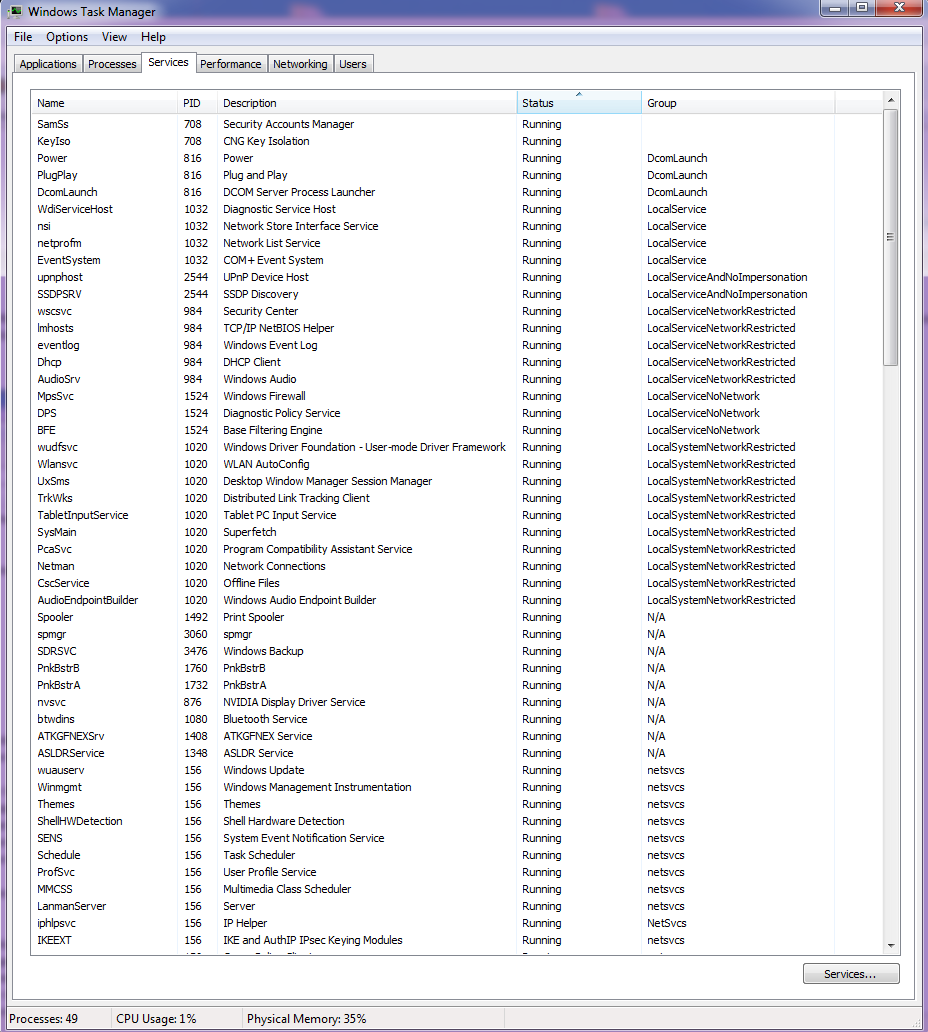Screen dimensions: 928x1032
Task: Open the View menu
Action: pyautogui.click(x=114, y=37)
